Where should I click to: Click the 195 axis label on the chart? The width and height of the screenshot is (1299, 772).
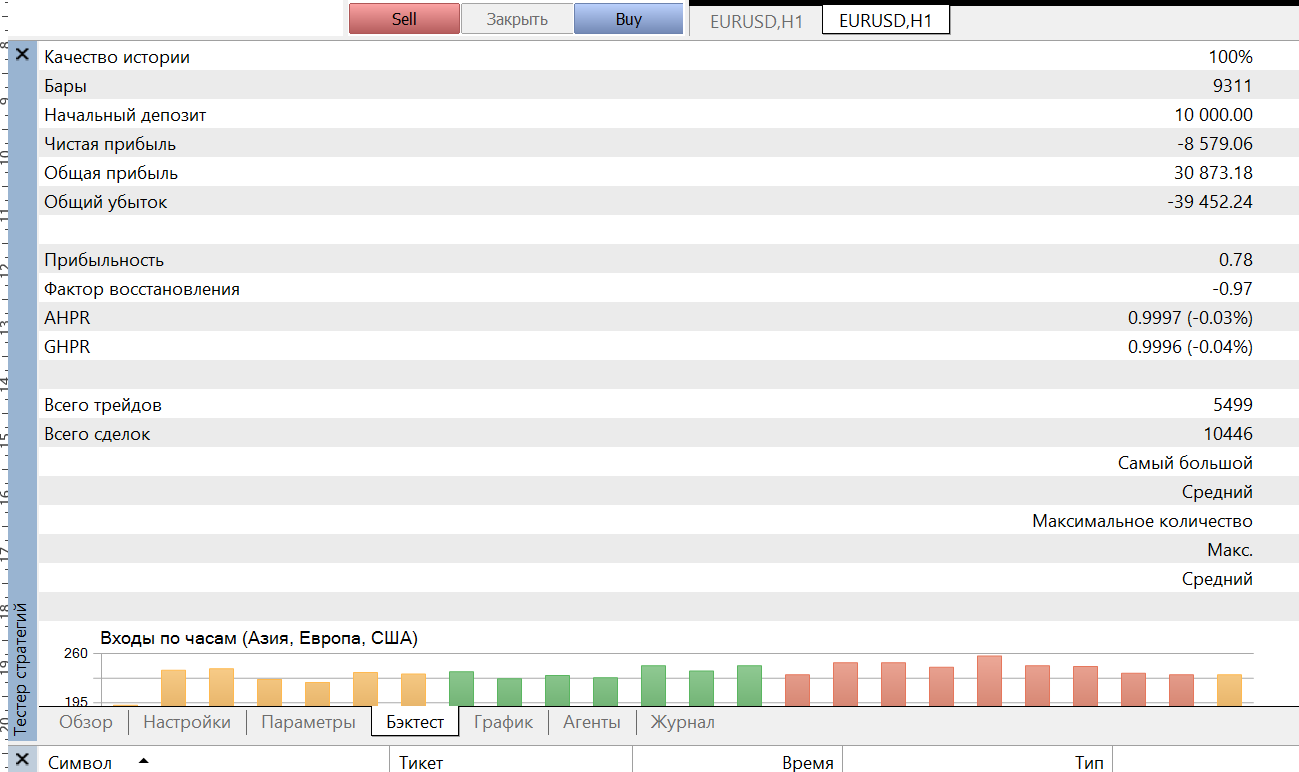(76, 702)
